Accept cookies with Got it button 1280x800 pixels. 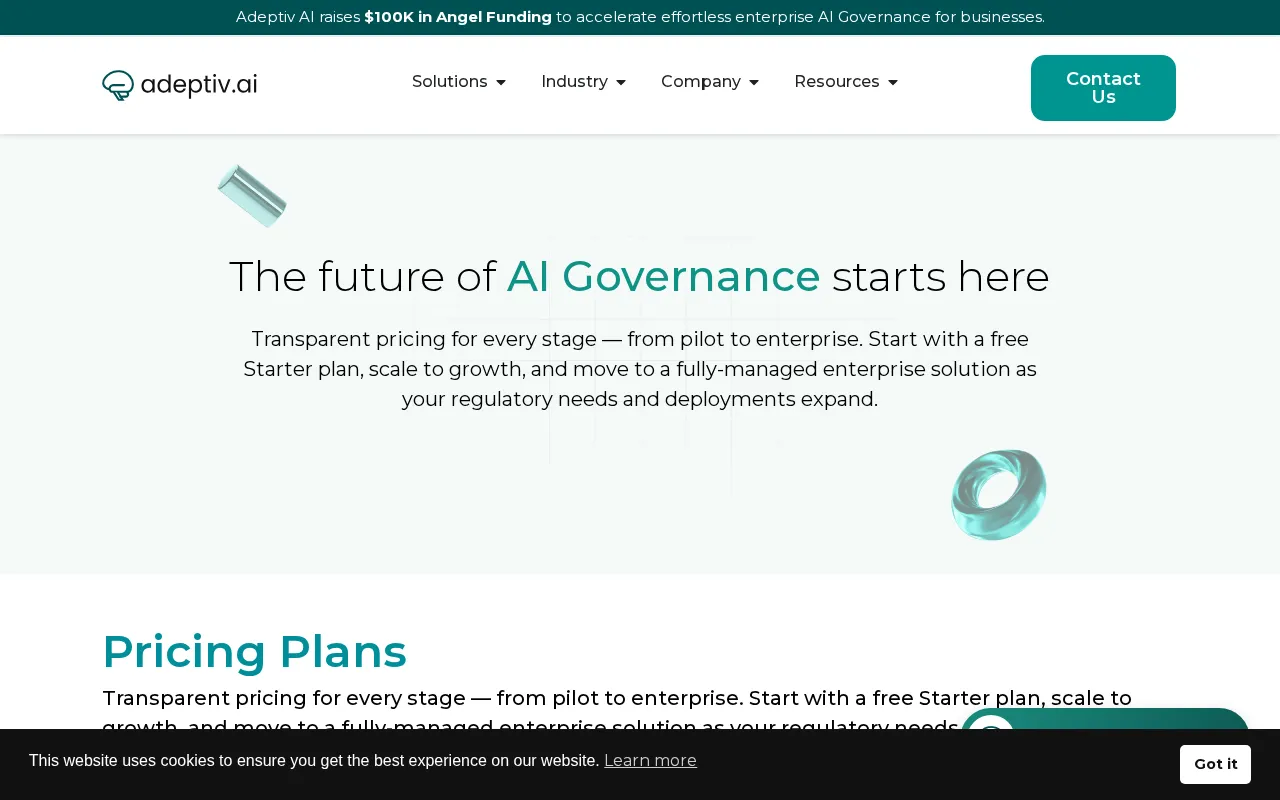(1215, 764)
